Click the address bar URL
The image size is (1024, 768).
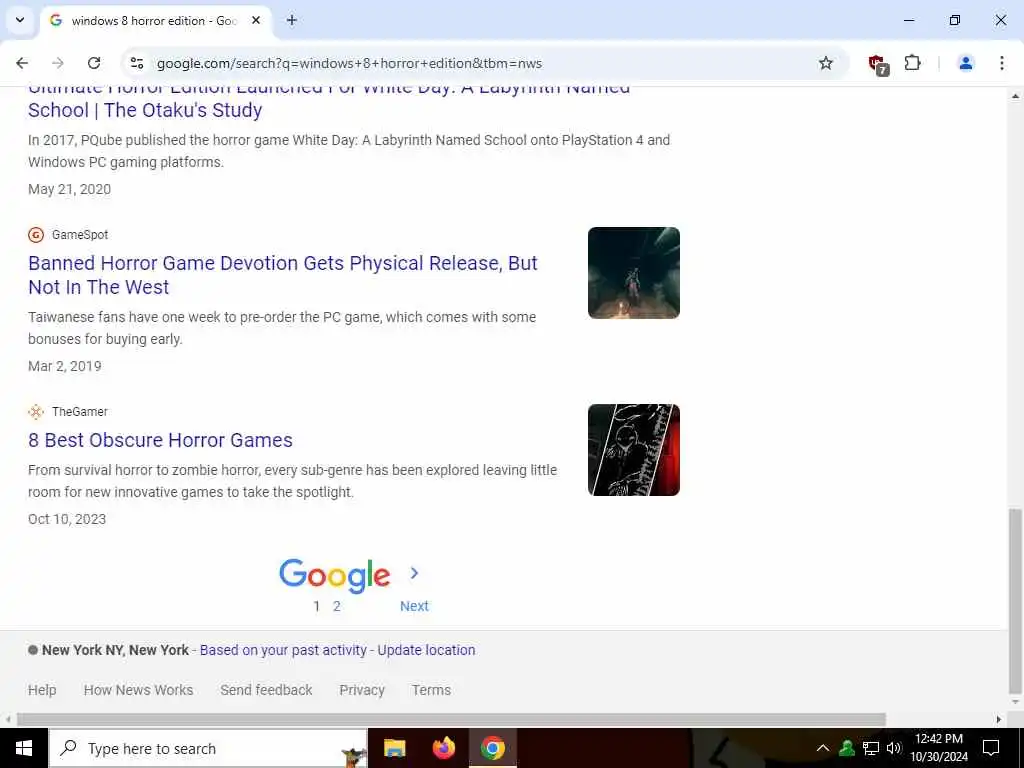pyautogui.click(x=349, y=63)
